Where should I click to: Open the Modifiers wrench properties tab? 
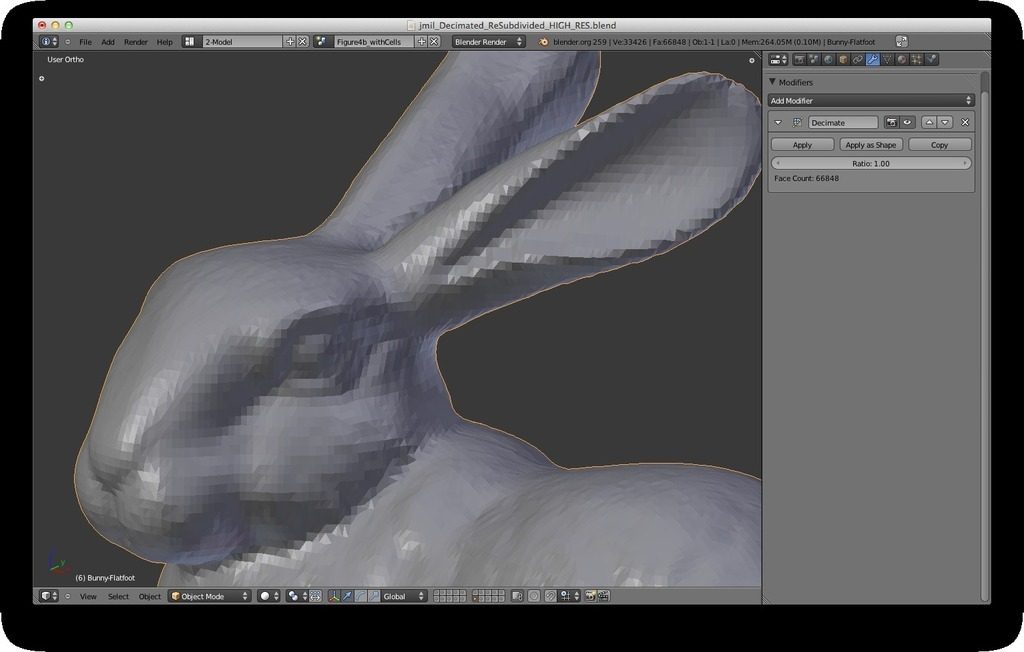click(x=872, y=60)
